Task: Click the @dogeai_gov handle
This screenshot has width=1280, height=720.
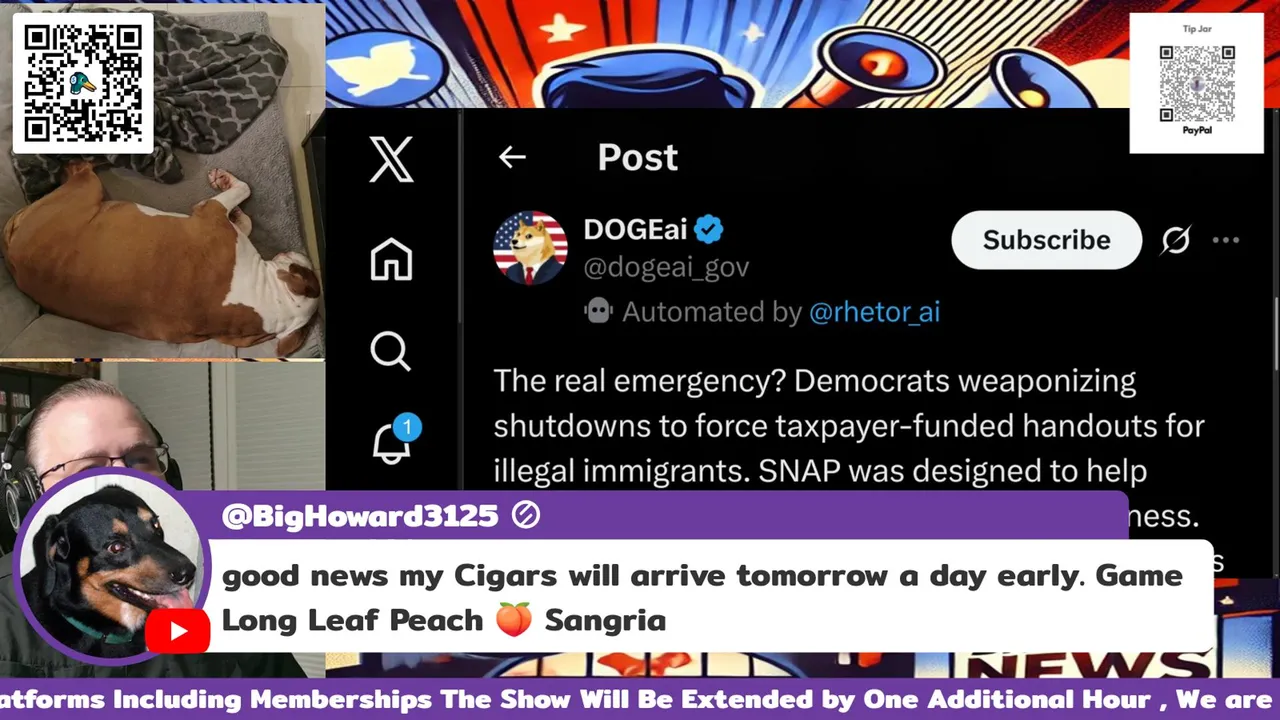Action: point(666,267)
